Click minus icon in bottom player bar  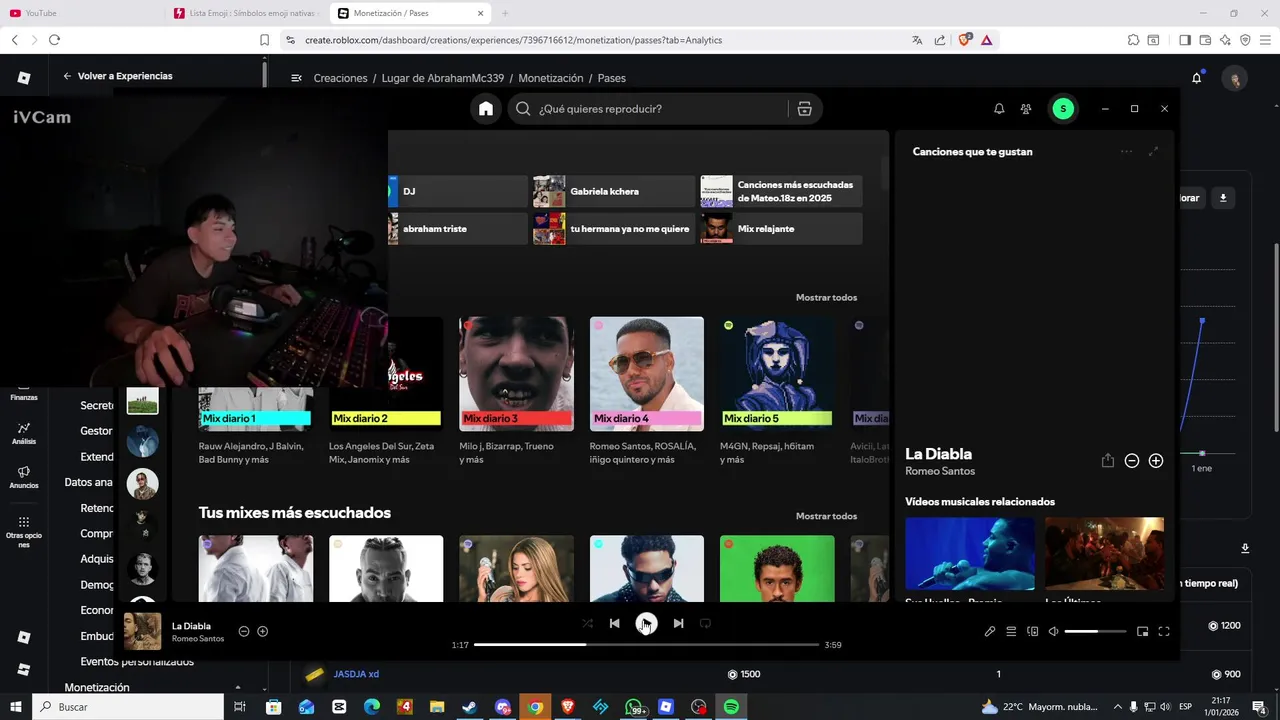[x=244, y=631]
